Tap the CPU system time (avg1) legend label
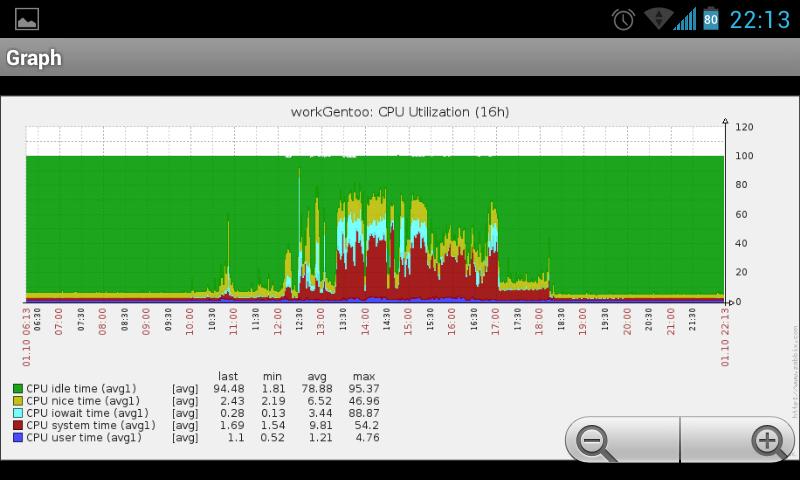The height and width of the screenshot is (480, 800). click(91, 425)
